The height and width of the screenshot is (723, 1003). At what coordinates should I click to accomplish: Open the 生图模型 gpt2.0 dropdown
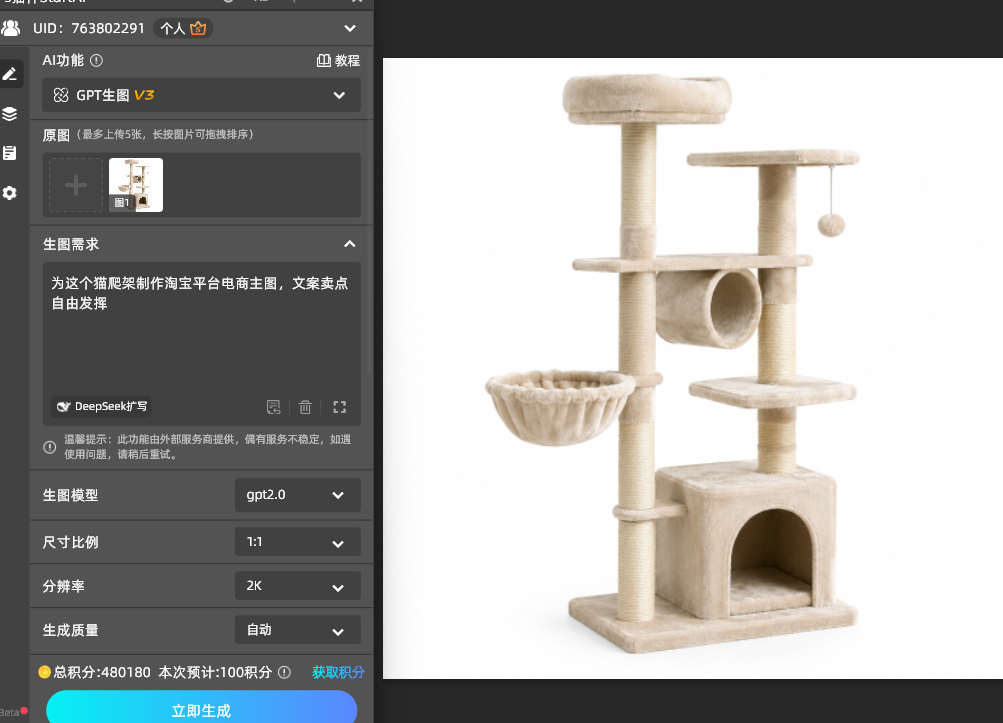297,495
